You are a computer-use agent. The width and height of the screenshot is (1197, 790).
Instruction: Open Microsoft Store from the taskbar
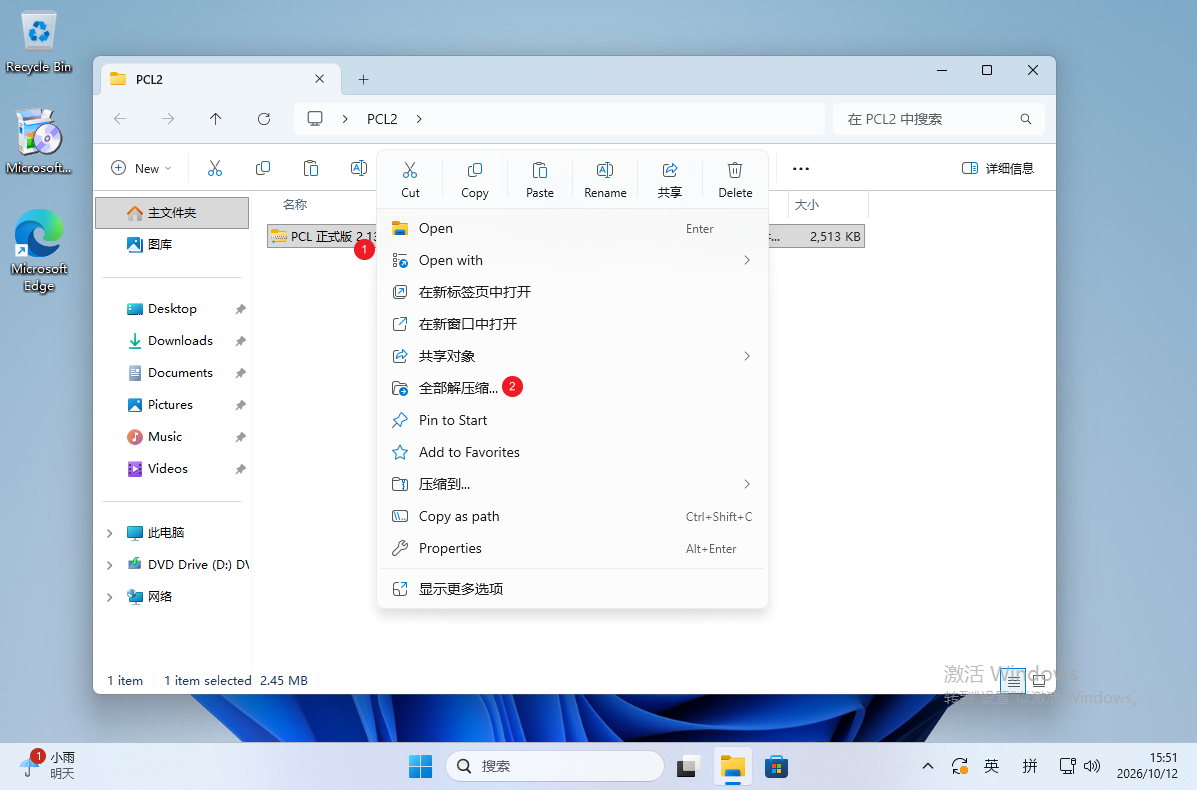pos(776,766)
